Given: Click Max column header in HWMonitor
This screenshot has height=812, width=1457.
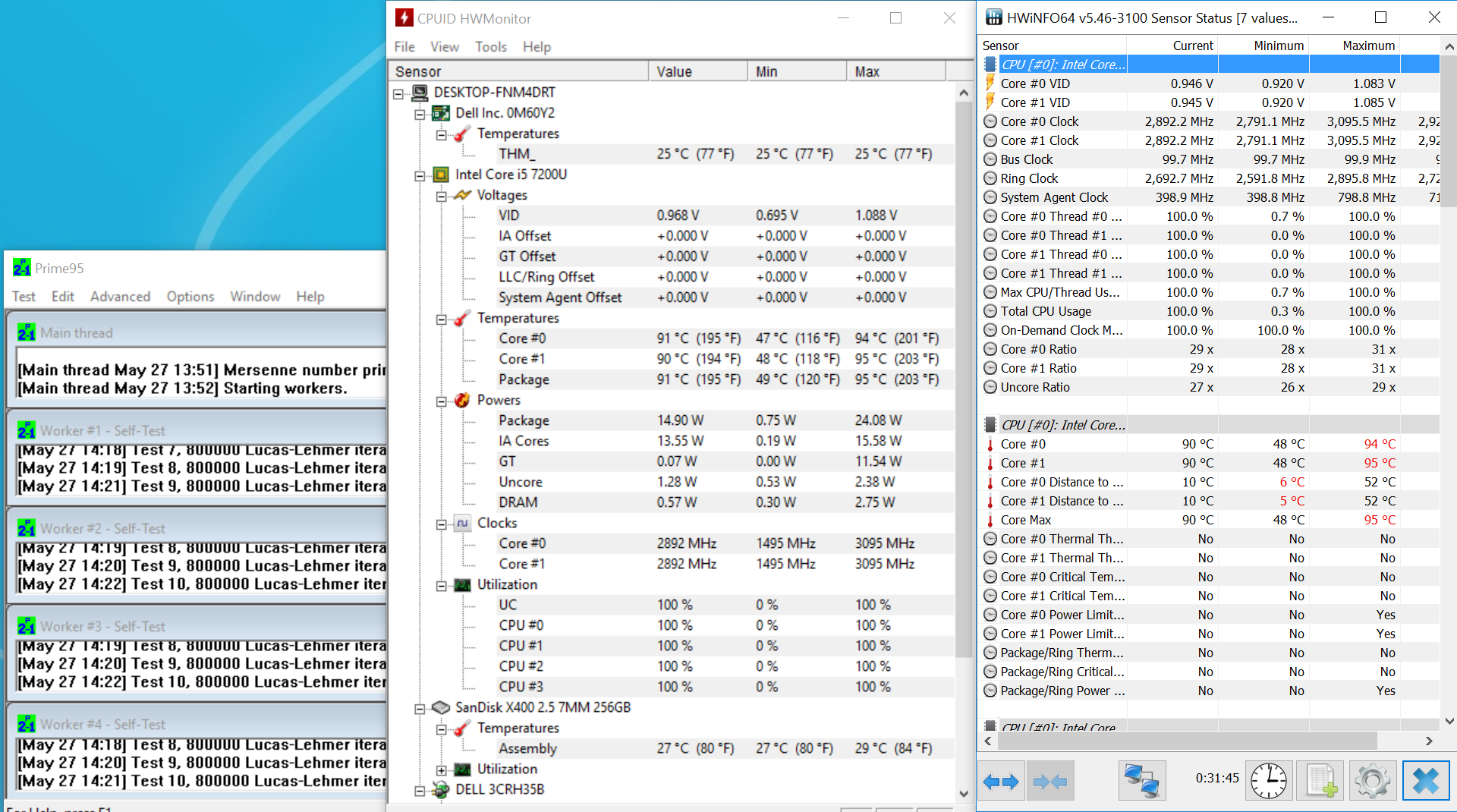Looking at the screenshot, I should point(896,71).
